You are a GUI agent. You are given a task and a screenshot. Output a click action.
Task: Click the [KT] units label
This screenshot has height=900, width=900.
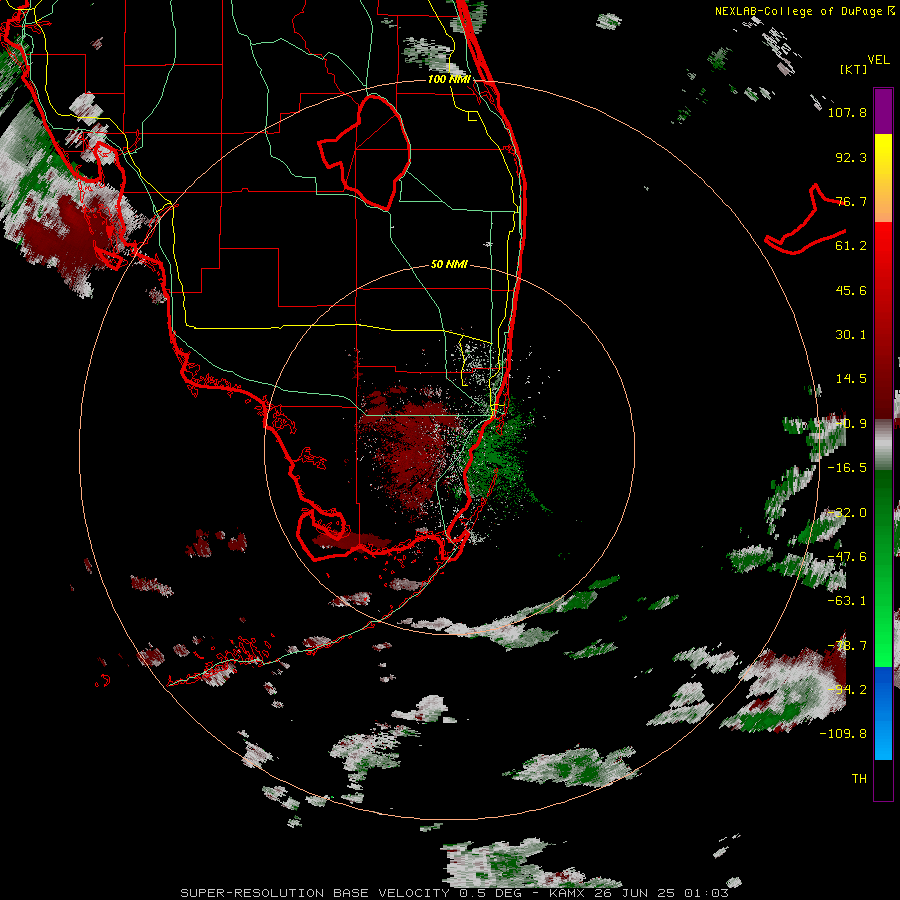tap(854, 69)
